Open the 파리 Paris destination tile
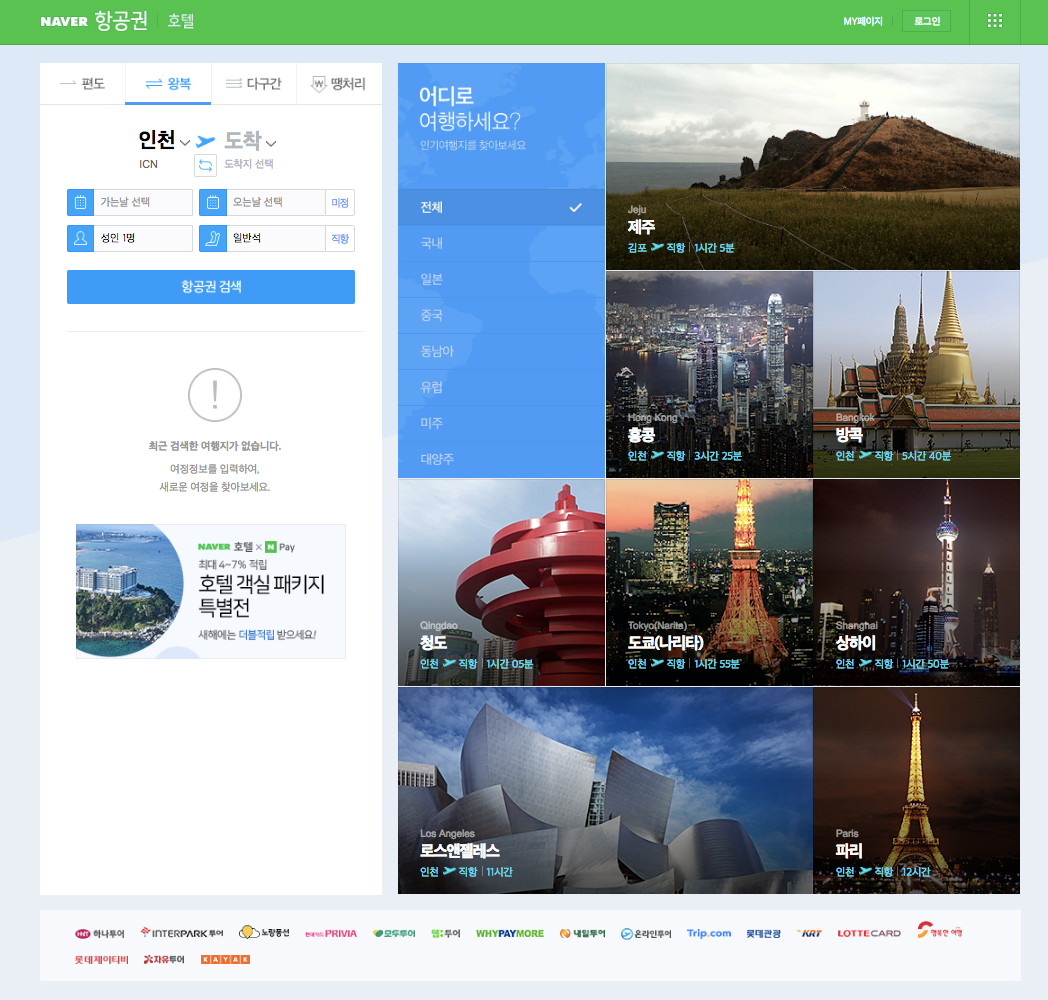 [916, 790]
